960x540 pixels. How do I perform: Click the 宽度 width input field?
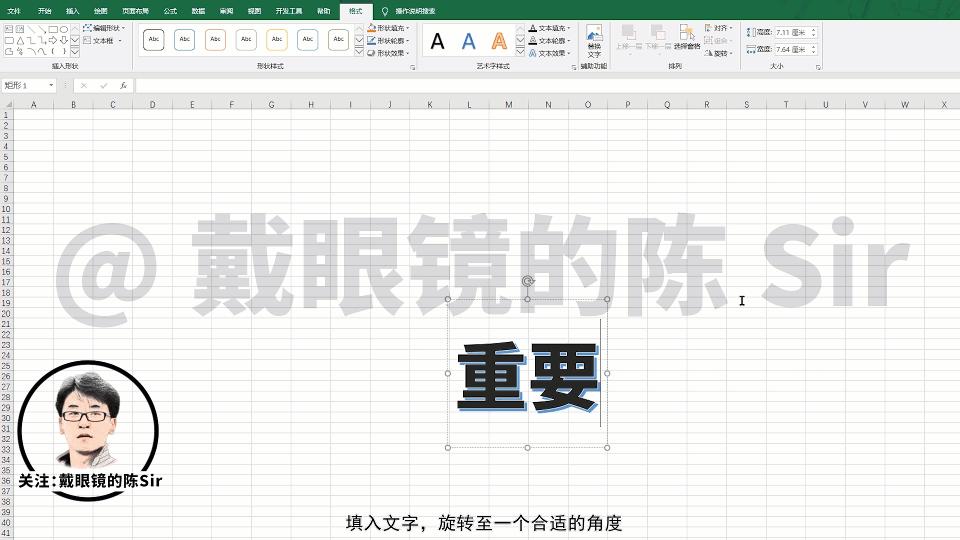click(792, 49)
